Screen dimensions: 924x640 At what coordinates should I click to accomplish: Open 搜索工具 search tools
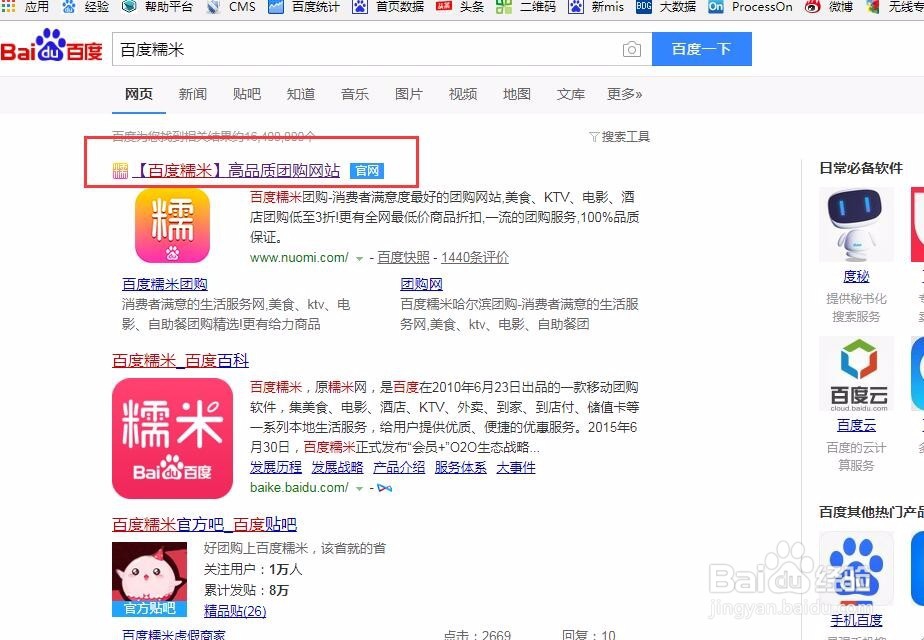pos(625,137)
